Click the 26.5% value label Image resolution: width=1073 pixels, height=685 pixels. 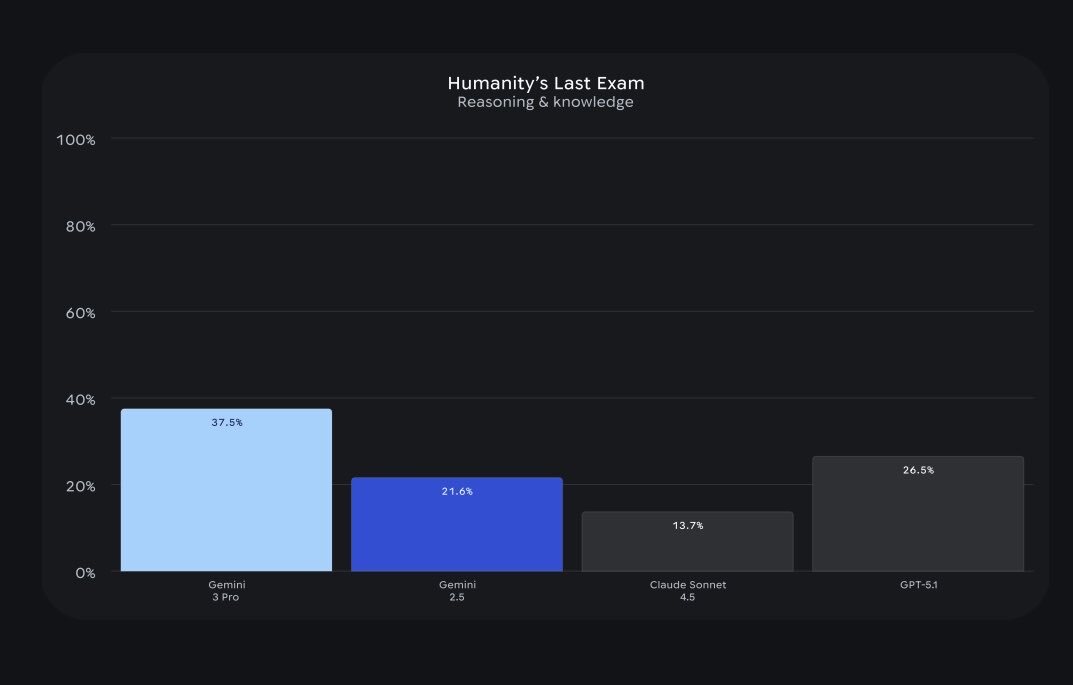click(918, 470)
